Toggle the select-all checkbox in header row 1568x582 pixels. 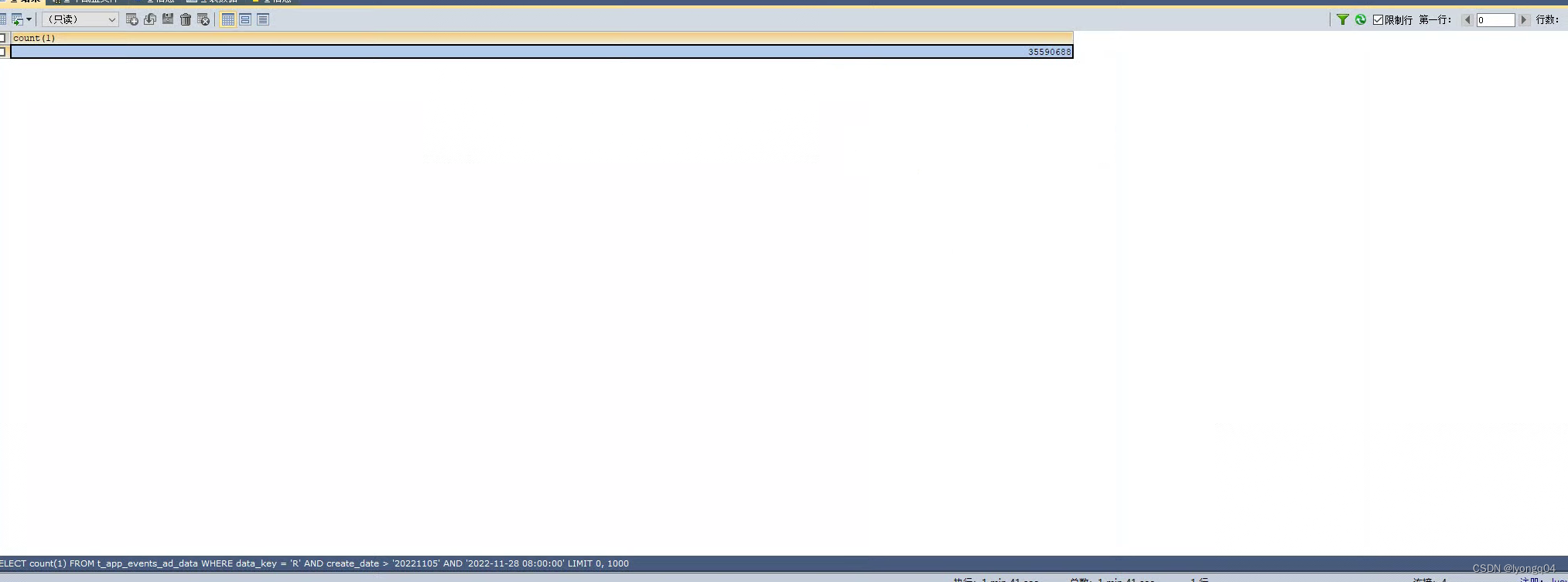(3, 38)
